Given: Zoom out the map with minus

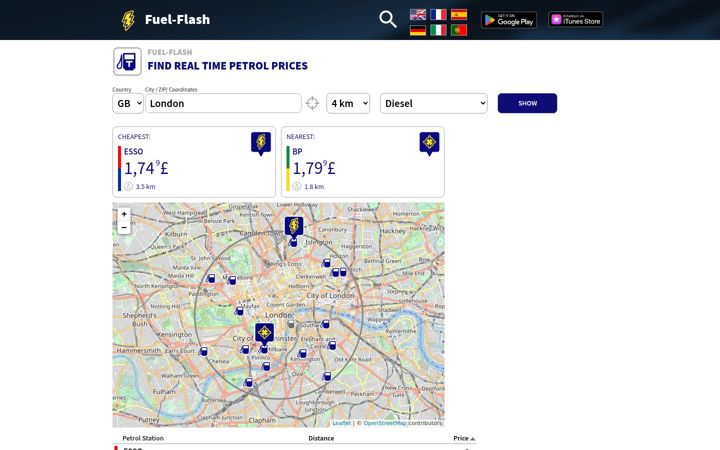Looking at the screenshot, I should pyautogui.click(x=124, y=227).
